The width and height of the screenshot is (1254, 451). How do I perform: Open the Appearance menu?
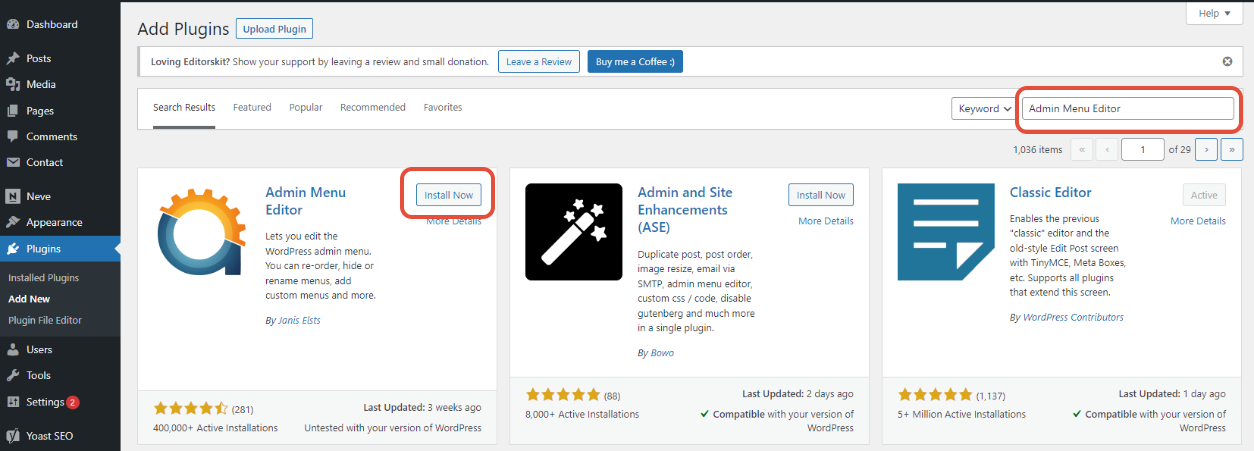tap(60, 223)
